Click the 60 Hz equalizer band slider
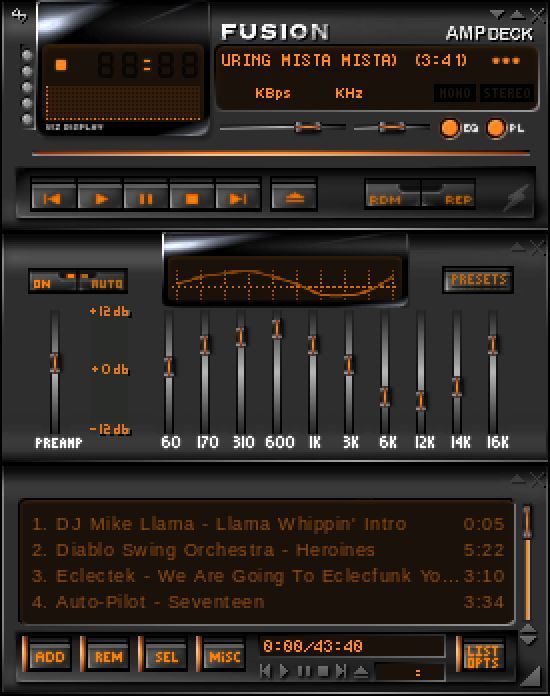 click(169, 367)
